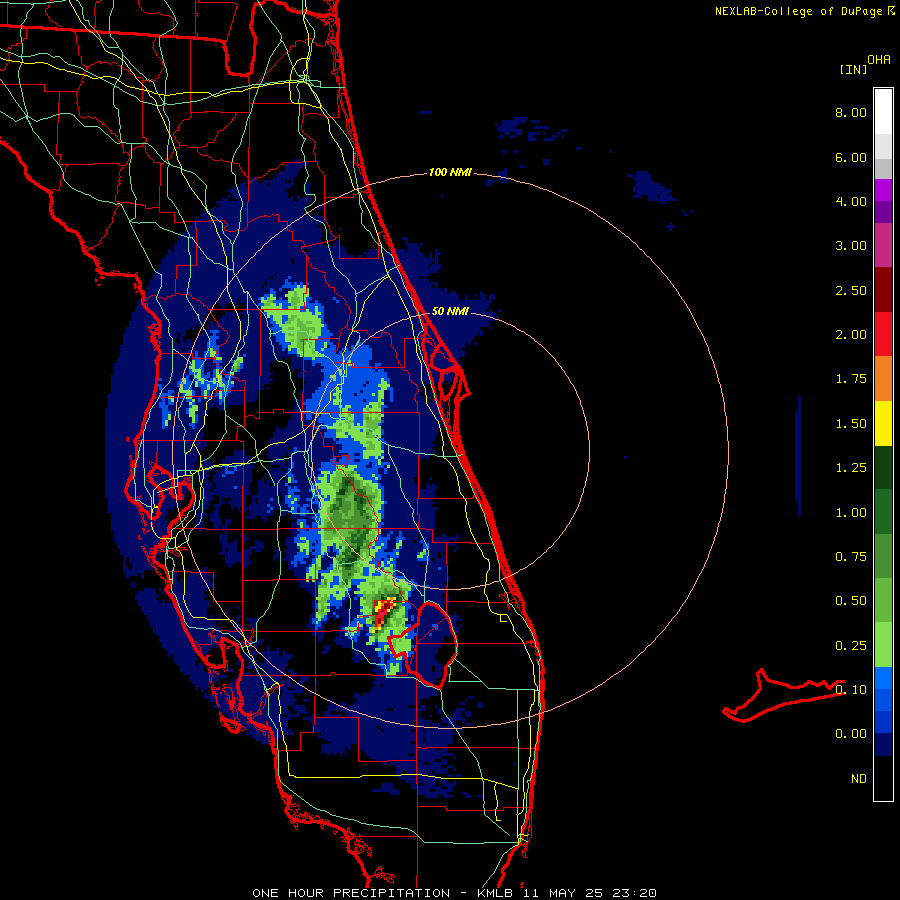
Task: Click the 0.10 legend value
Action: tap(851, 690)
